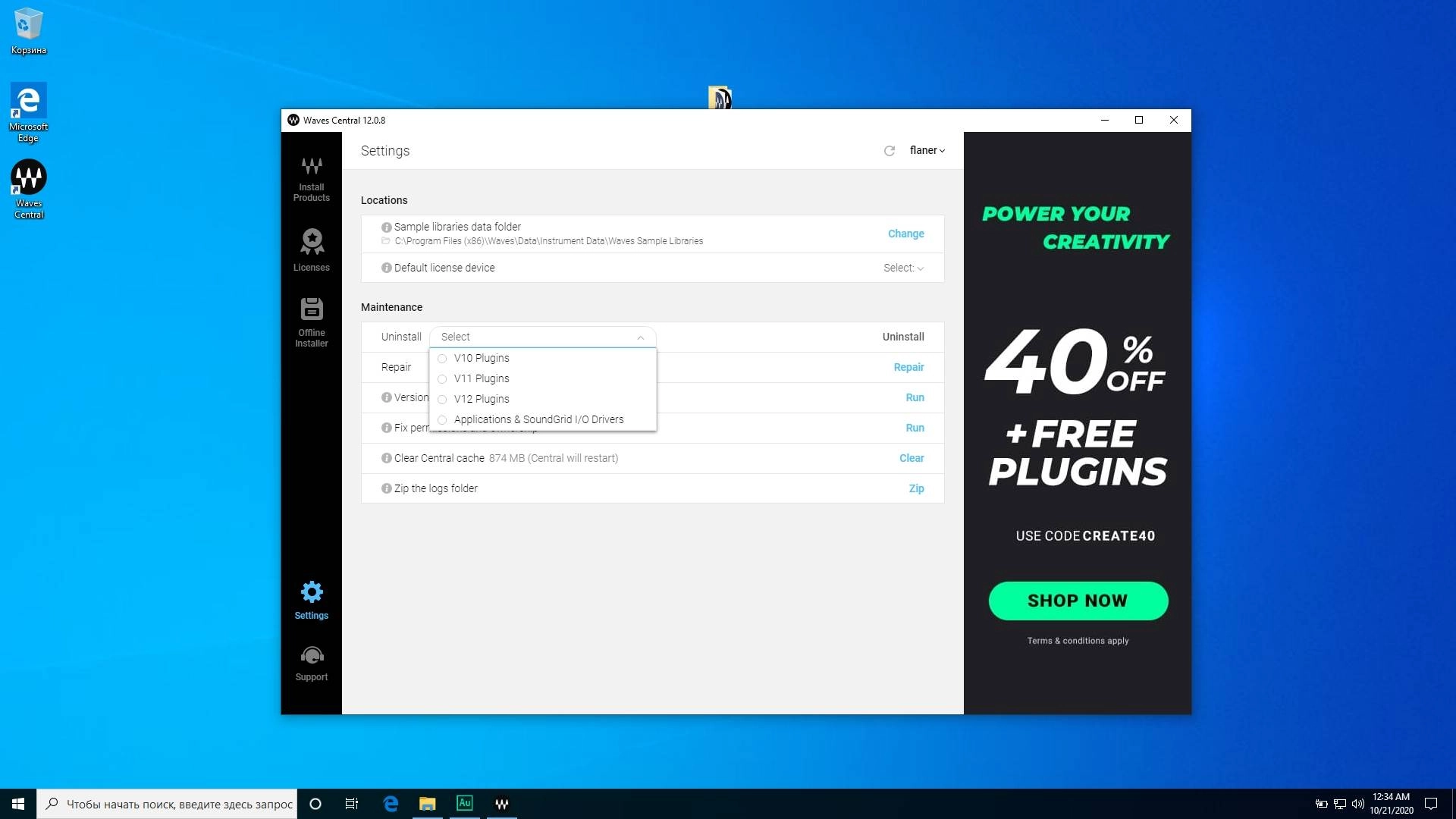1456x819 pixels.
Task: Click the SHOP NOW ad button
Action: click(1078, 601)
